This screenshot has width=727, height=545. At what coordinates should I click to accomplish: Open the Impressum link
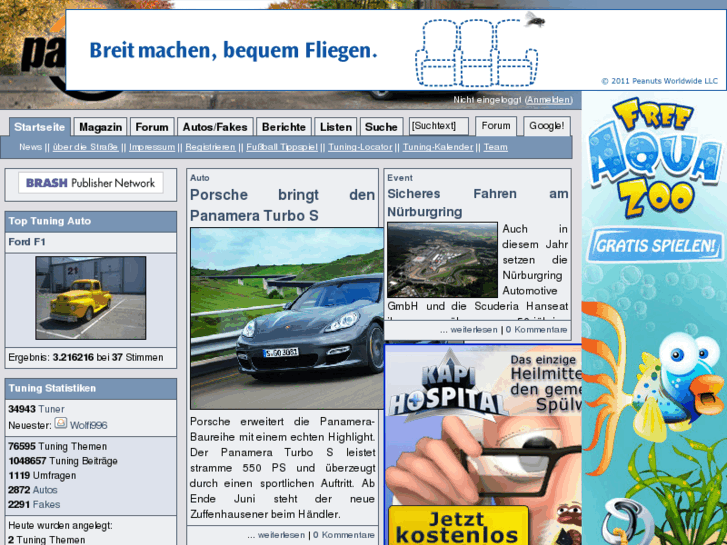[152, 147]
